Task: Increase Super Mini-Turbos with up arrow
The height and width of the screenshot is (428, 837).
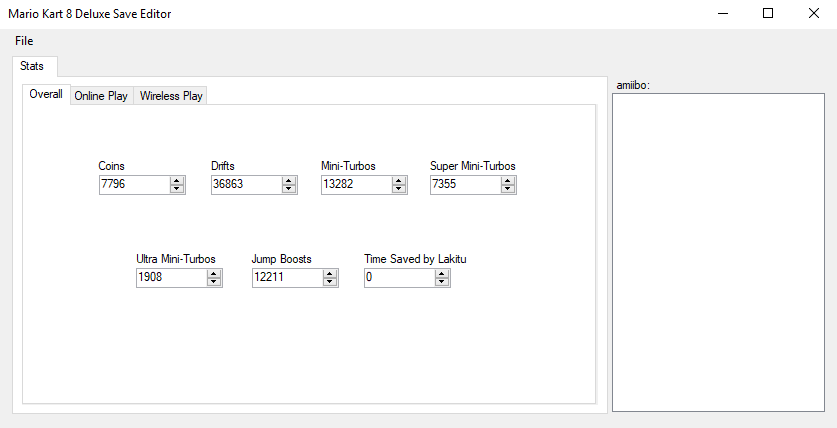Action: click(x=508, y=181)
